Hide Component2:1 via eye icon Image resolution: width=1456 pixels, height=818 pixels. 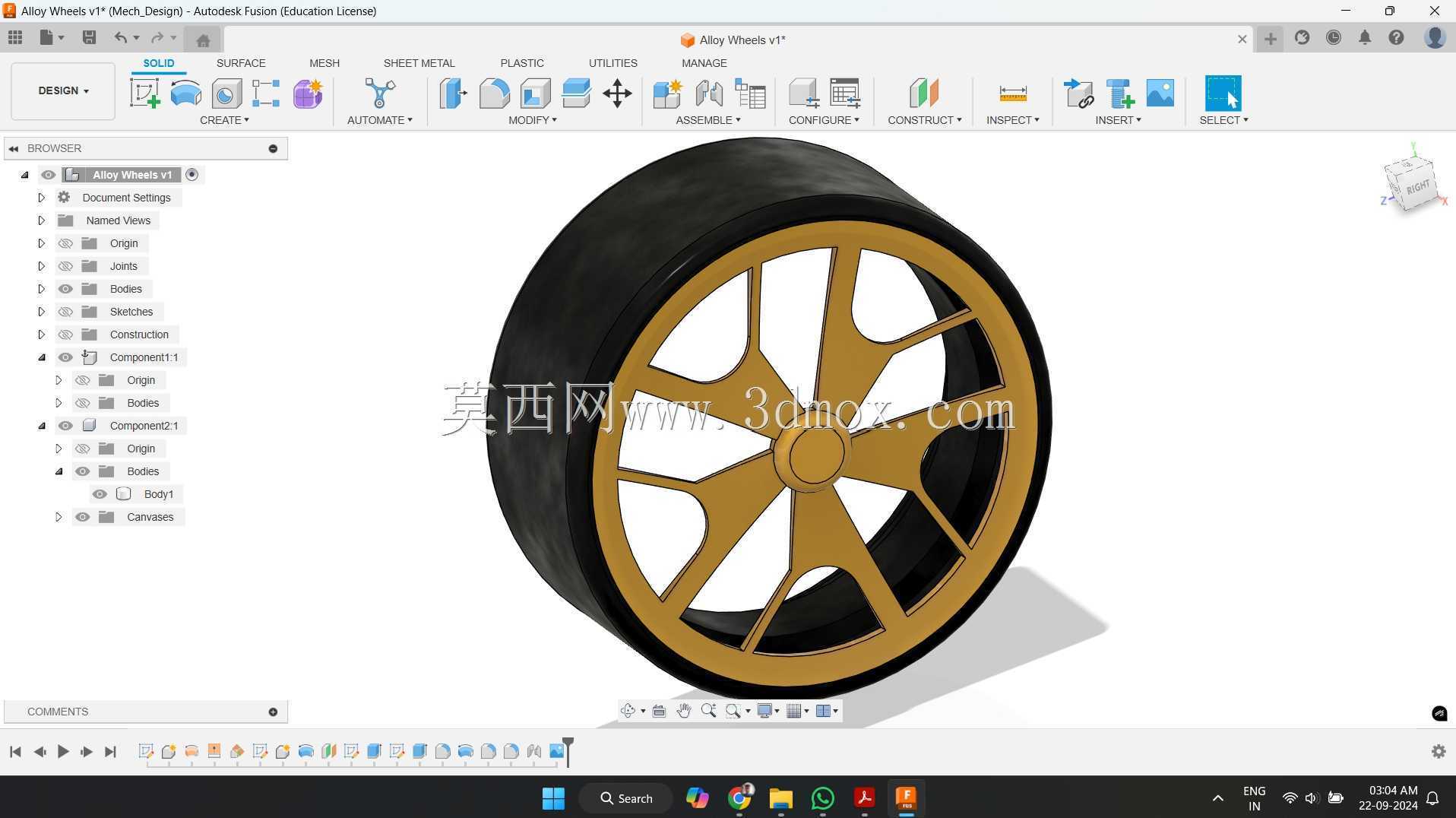(65, 426)
